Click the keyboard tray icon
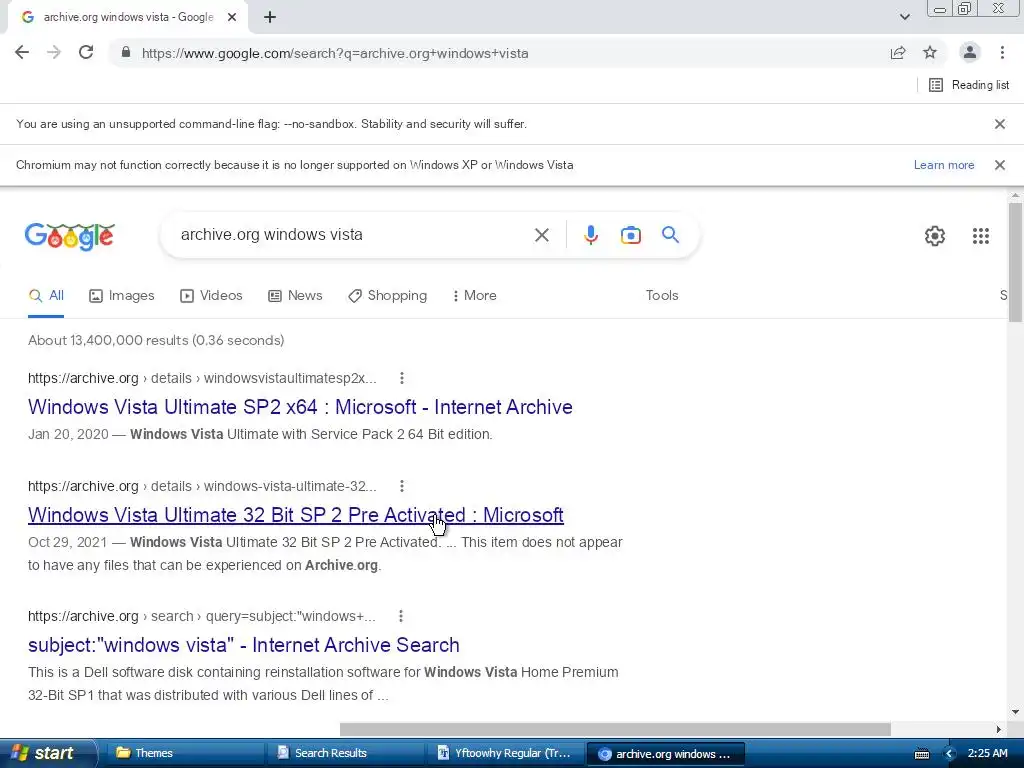Viewport: 1024px width, 768px height. 921,754
